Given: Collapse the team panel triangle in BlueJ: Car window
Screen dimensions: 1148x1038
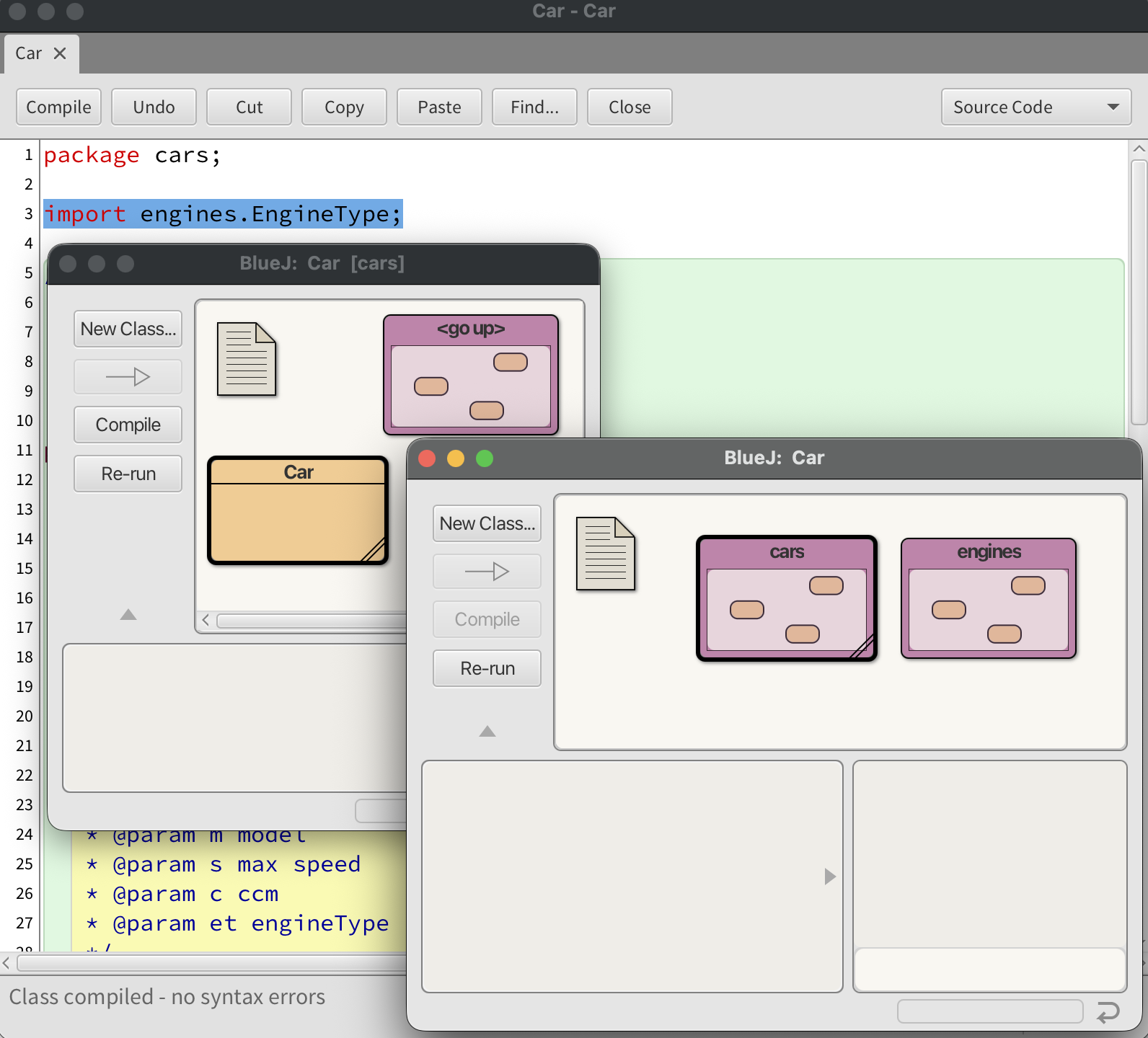Looking at the screenshot, I should point(487,732).
